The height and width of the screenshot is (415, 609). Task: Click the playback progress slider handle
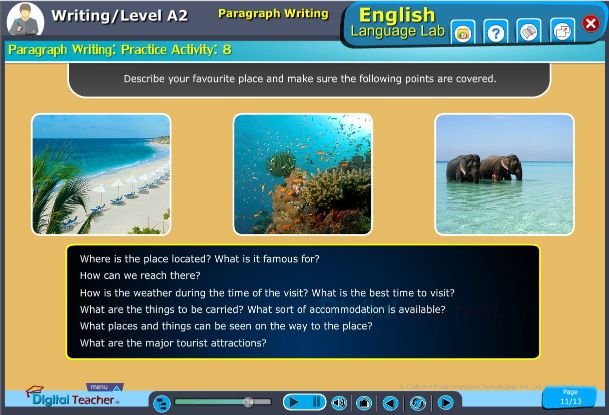click(x=248, y=402)
